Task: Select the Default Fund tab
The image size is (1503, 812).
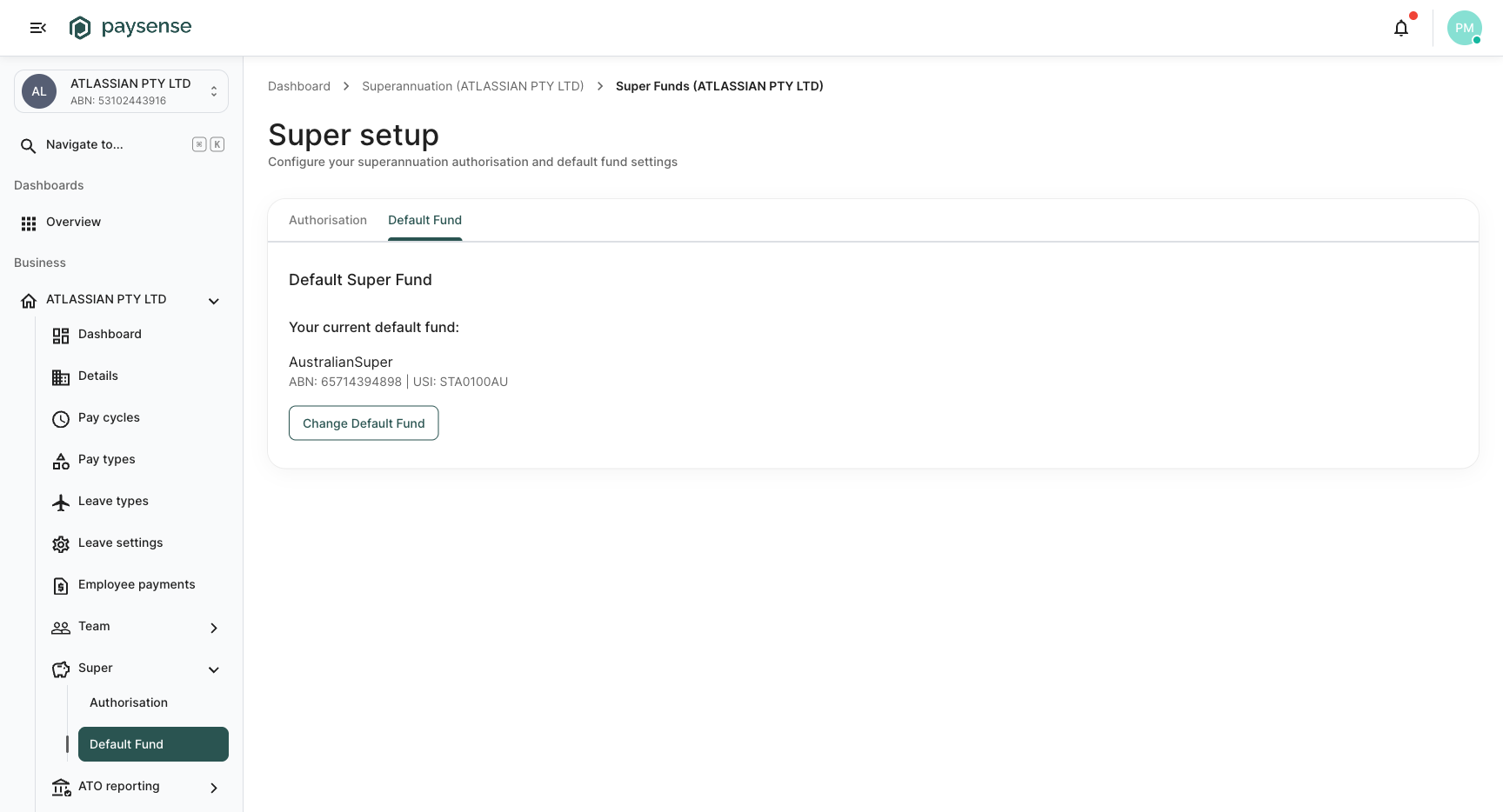Action: tap(424, 220)
